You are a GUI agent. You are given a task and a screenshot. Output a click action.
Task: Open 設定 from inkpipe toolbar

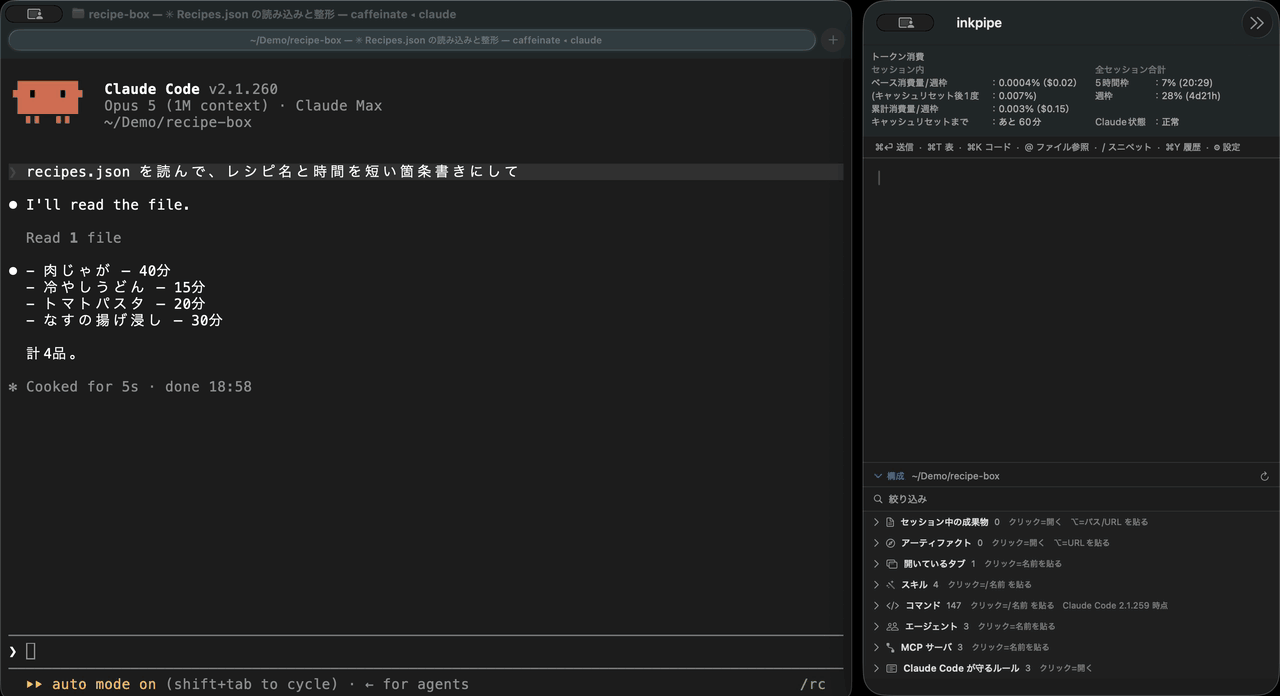point(1226,147)
